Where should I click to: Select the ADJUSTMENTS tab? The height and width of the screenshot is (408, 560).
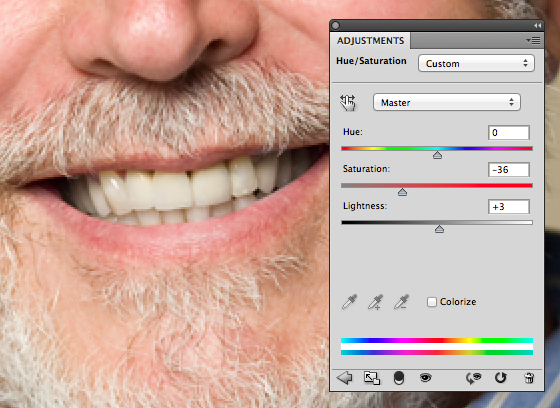click(x=370, y=41)
